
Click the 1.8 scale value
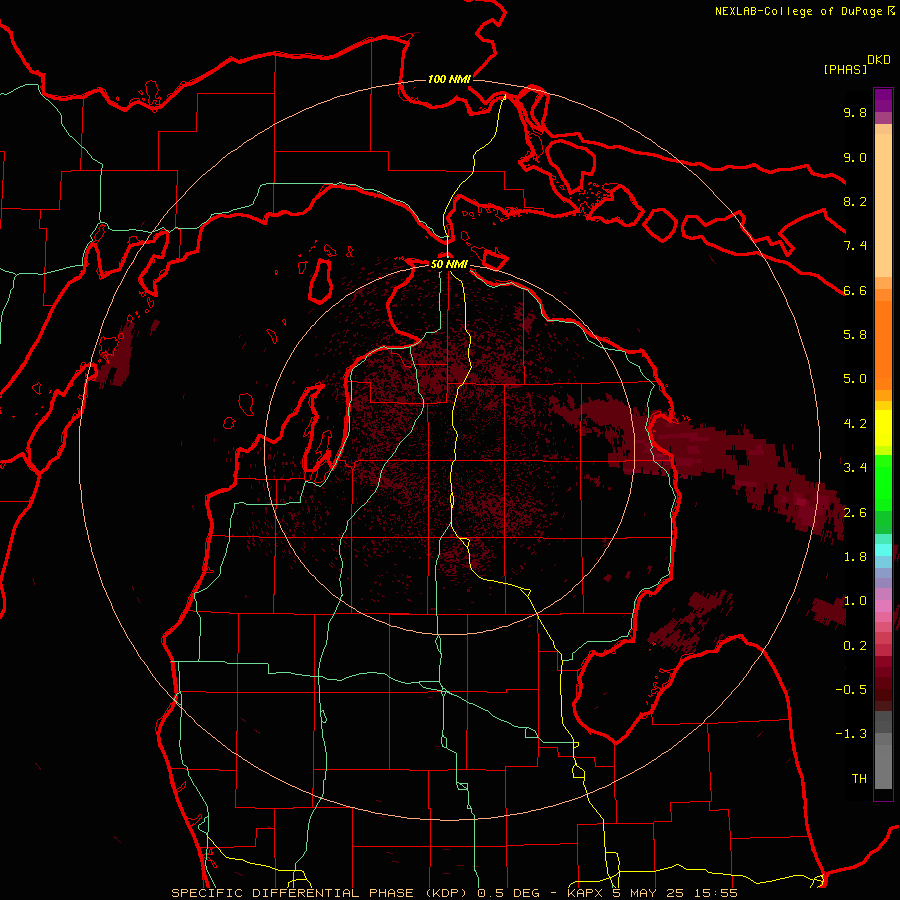pyautogui.click(x=855, y=557)
